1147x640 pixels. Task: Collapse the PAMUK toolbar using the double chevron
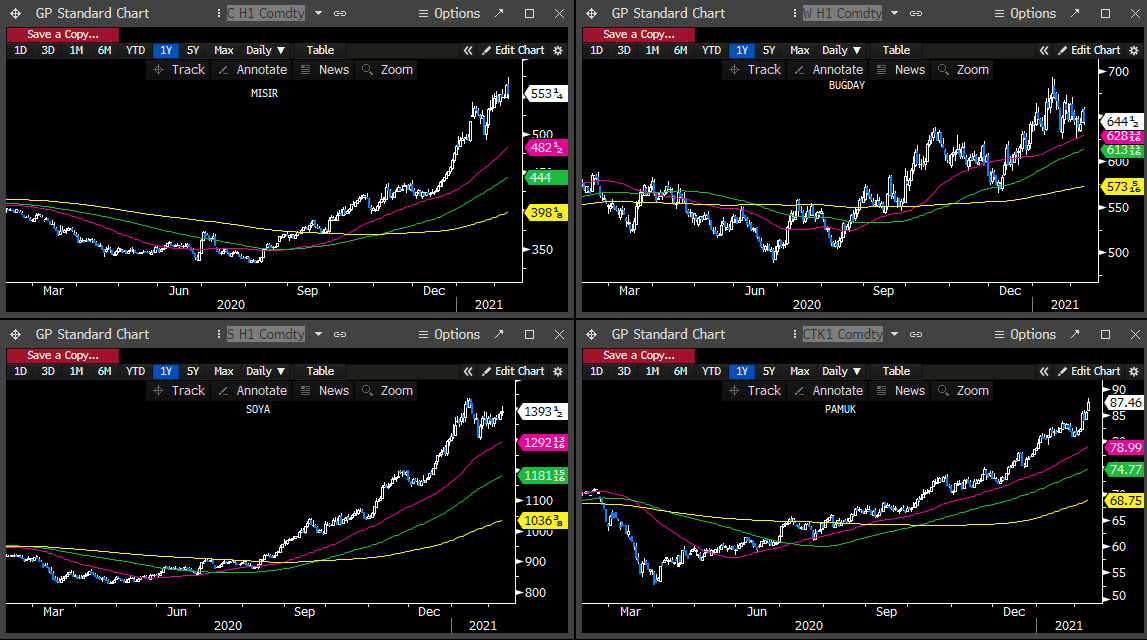click(x=1044, y=372)
